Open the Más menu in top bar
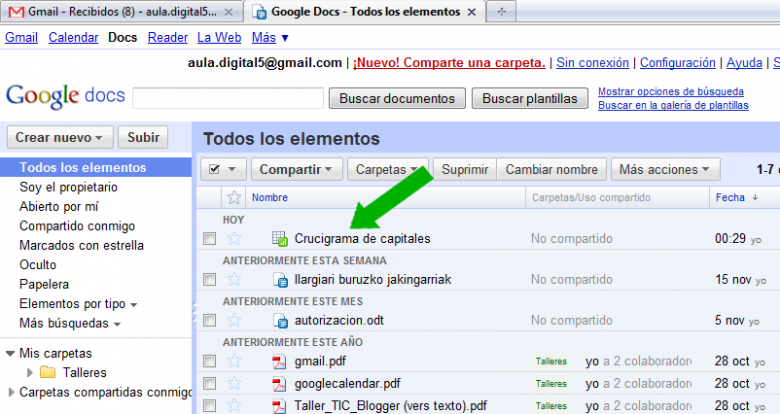This screenshot has height=414, width=780. click(x=270, y=37)
